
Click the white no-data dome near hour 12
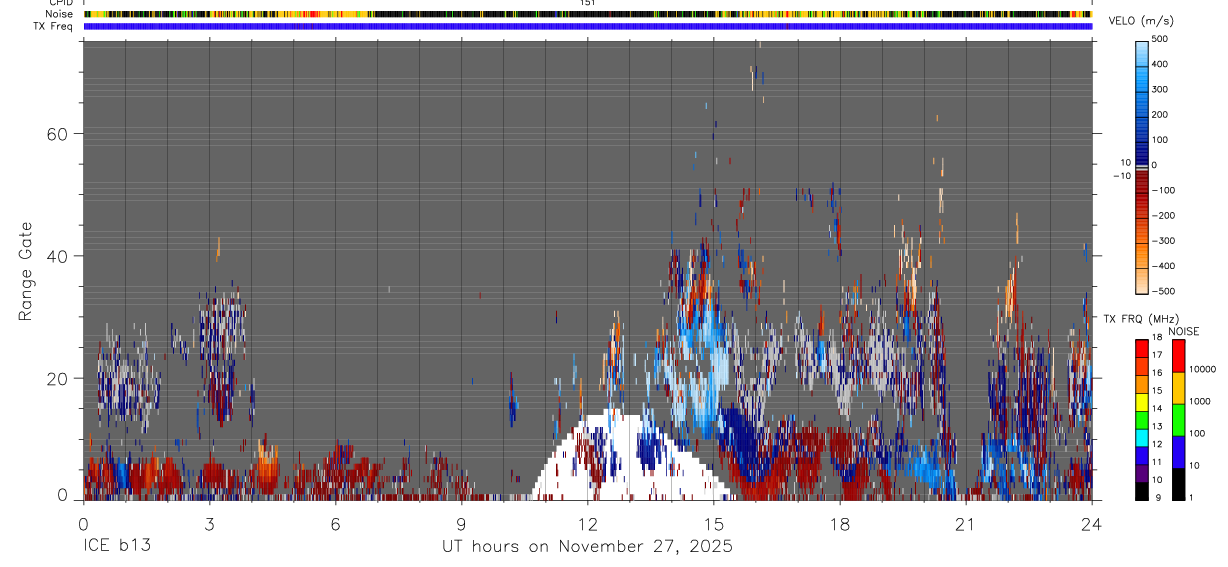[632, 456]
